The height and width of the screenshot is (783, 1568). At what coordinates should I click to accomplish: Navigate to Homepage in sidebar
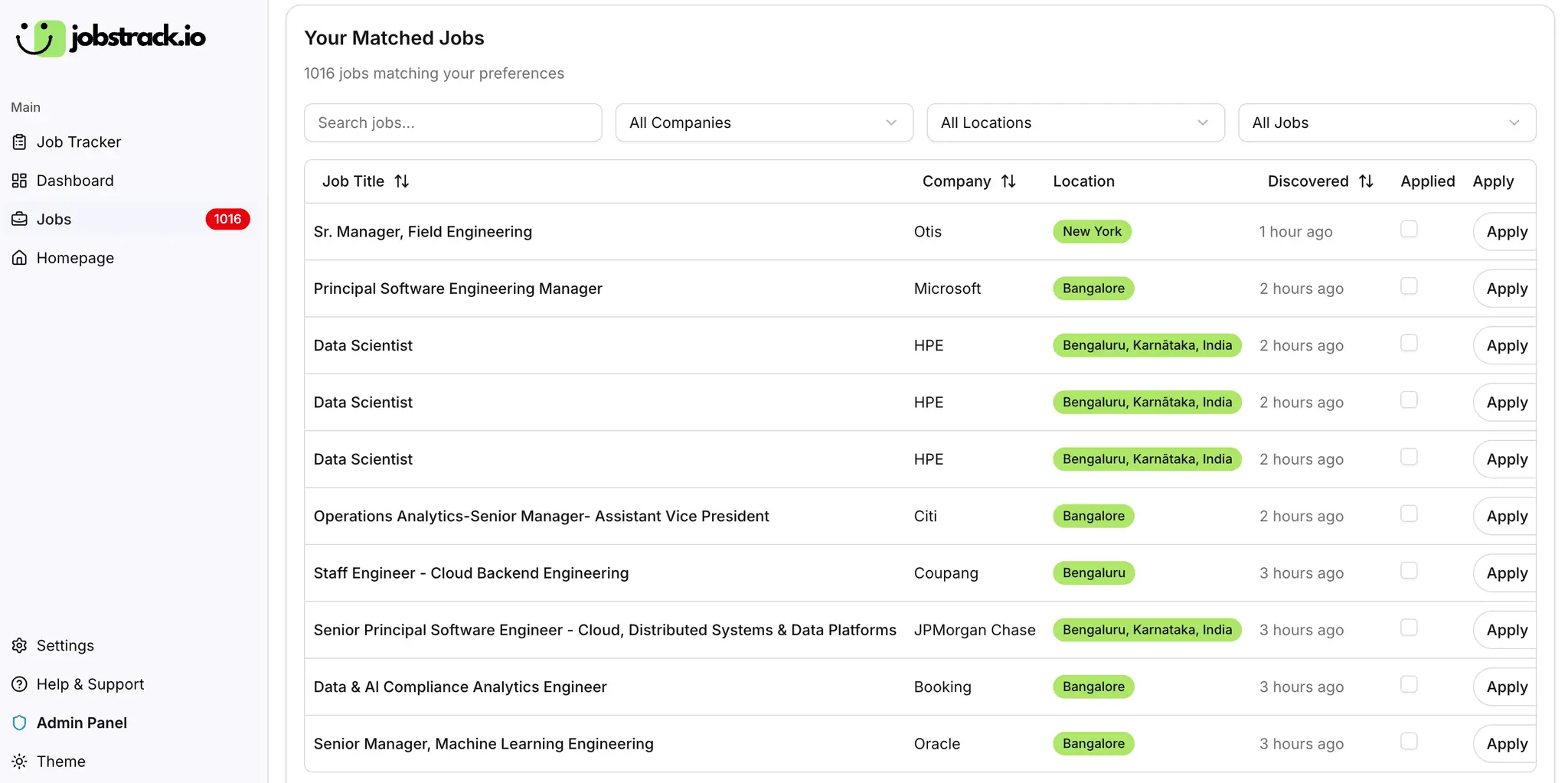[x=130, y=258]
